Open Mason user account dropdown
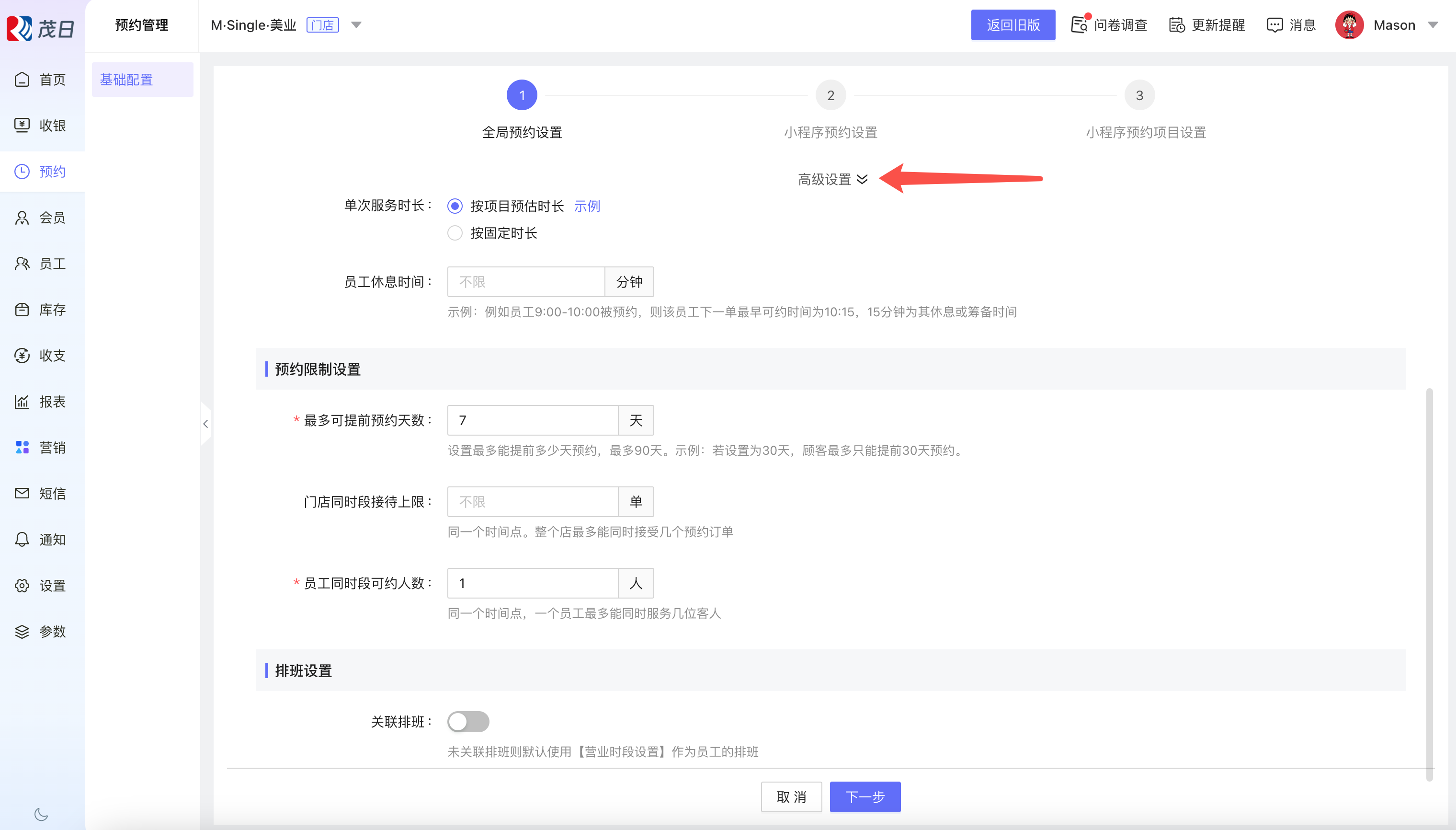This screenshot has width=1456, height=830. pyautogui.click(x=1433, y=25)
